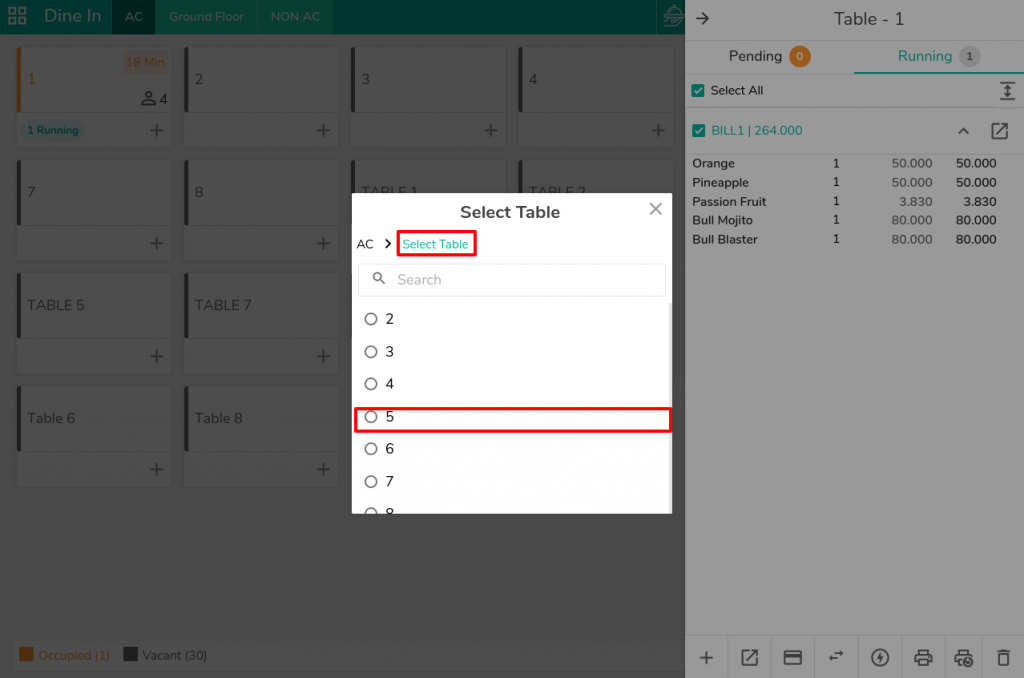Click Select Table breadcrumb link
The height and width of the screenshot is (678, 1024).
coord(435,244)
